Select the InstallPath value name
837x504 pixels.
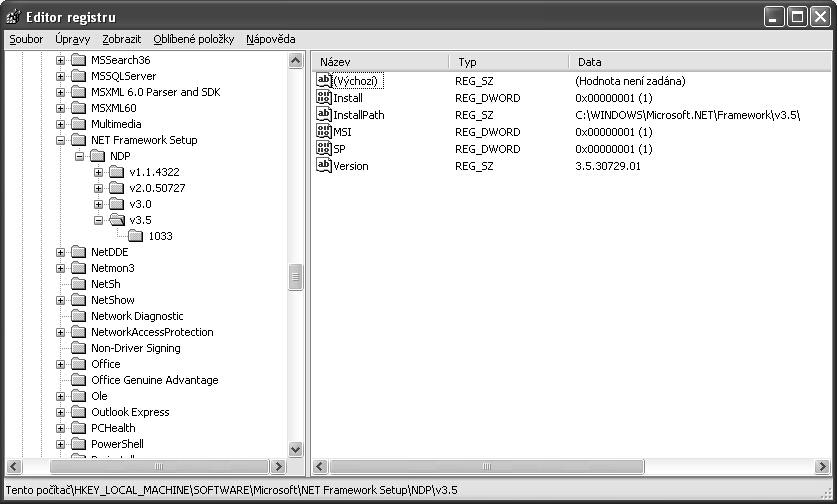359,115
